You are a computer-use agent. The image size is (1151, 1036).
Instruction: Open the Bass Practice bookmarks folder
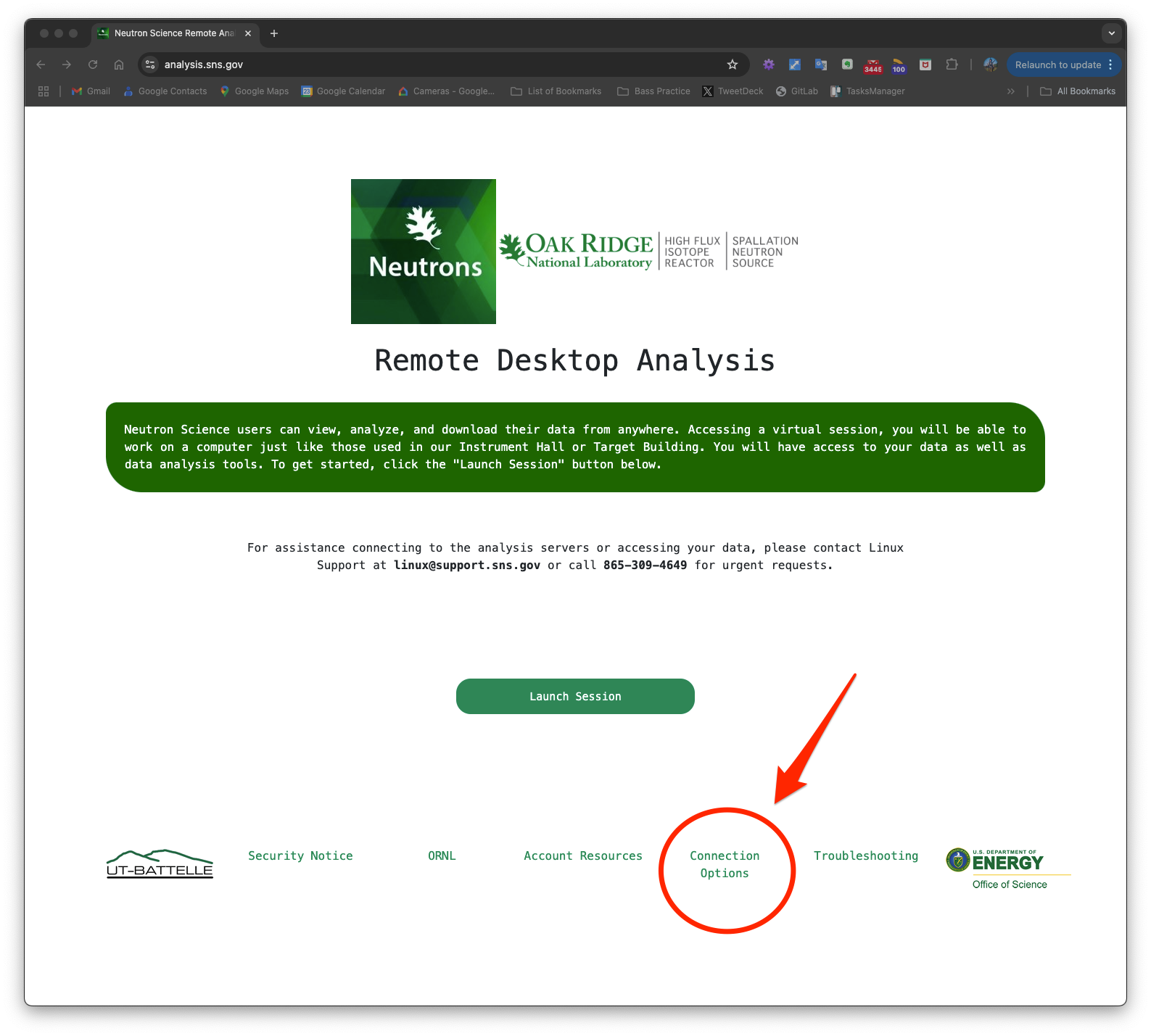pyautogui.click(x=653, y=91)
